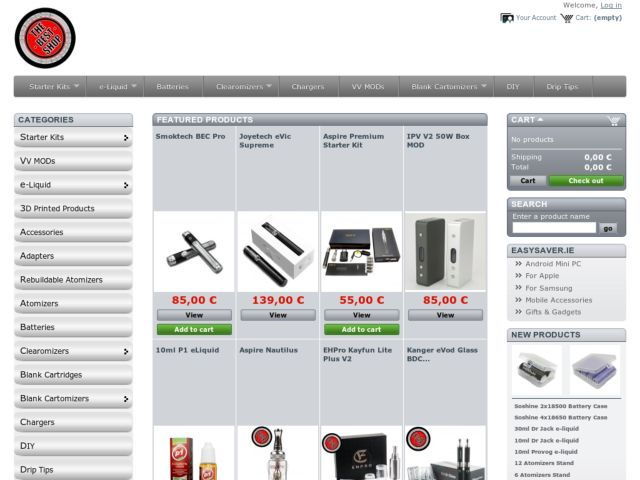Open For Samsung link
640x480 pixels.
click(549, 288)
